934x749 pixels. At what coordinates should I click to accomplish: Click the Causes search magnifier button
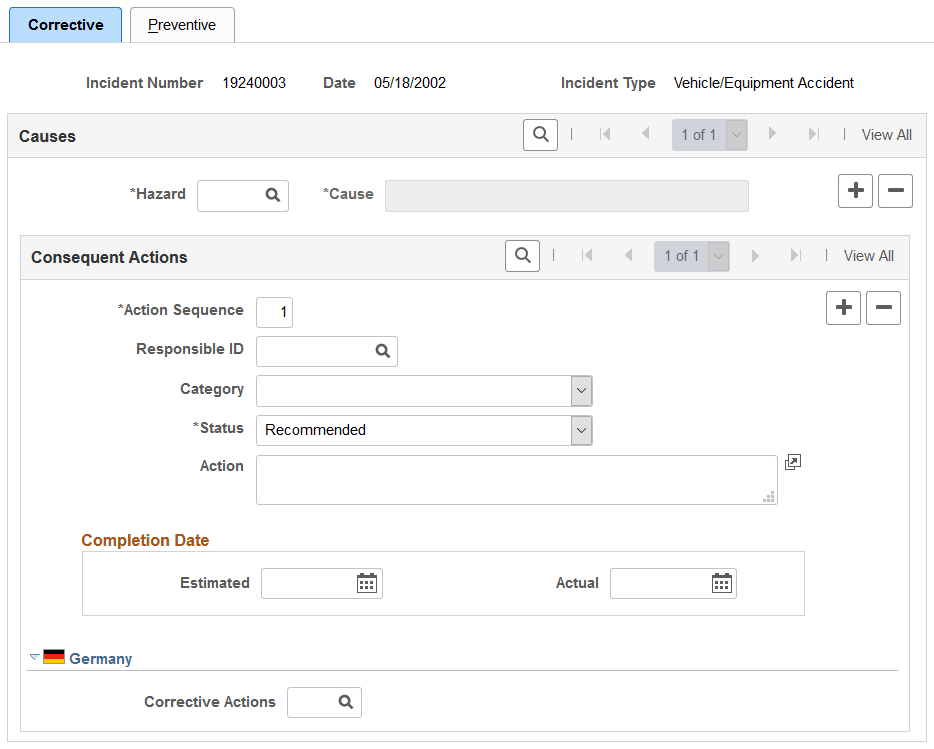(x=540, y=135)
